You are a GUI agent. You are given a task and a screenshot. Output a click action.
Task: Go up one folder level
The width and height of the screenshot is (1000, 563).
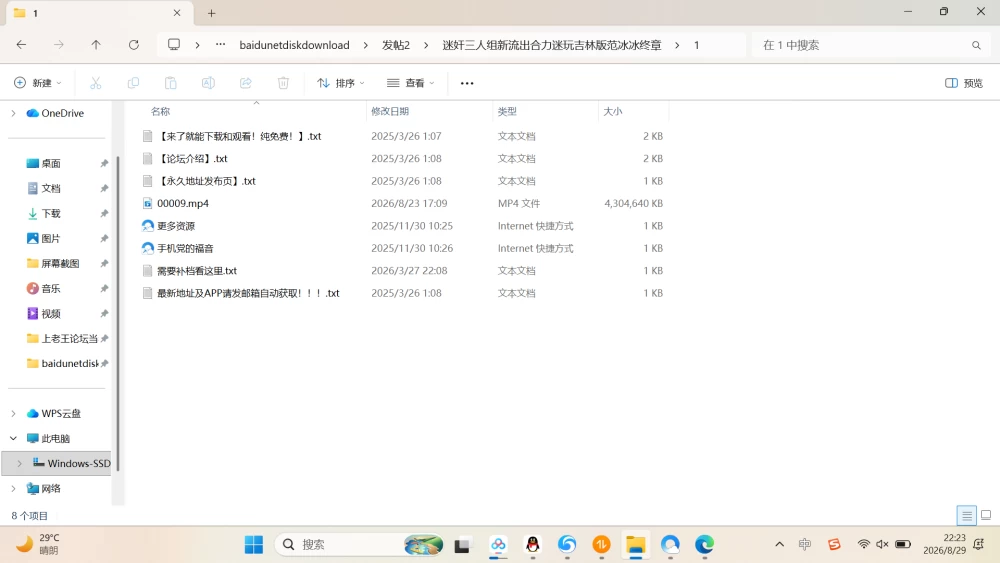coord(96,45)
